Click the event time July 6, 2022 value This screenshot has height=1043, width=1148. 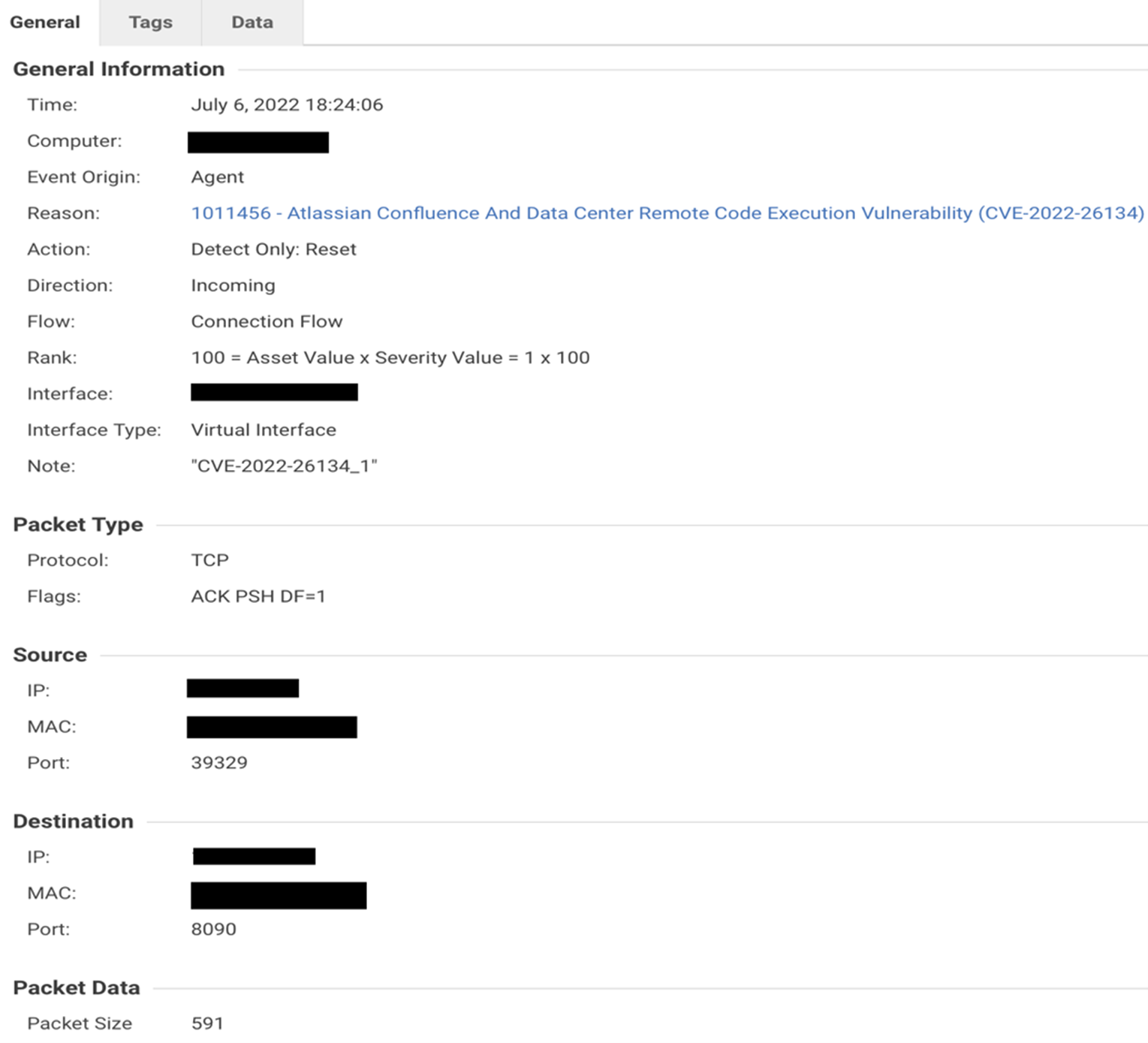tap(286, 105)
